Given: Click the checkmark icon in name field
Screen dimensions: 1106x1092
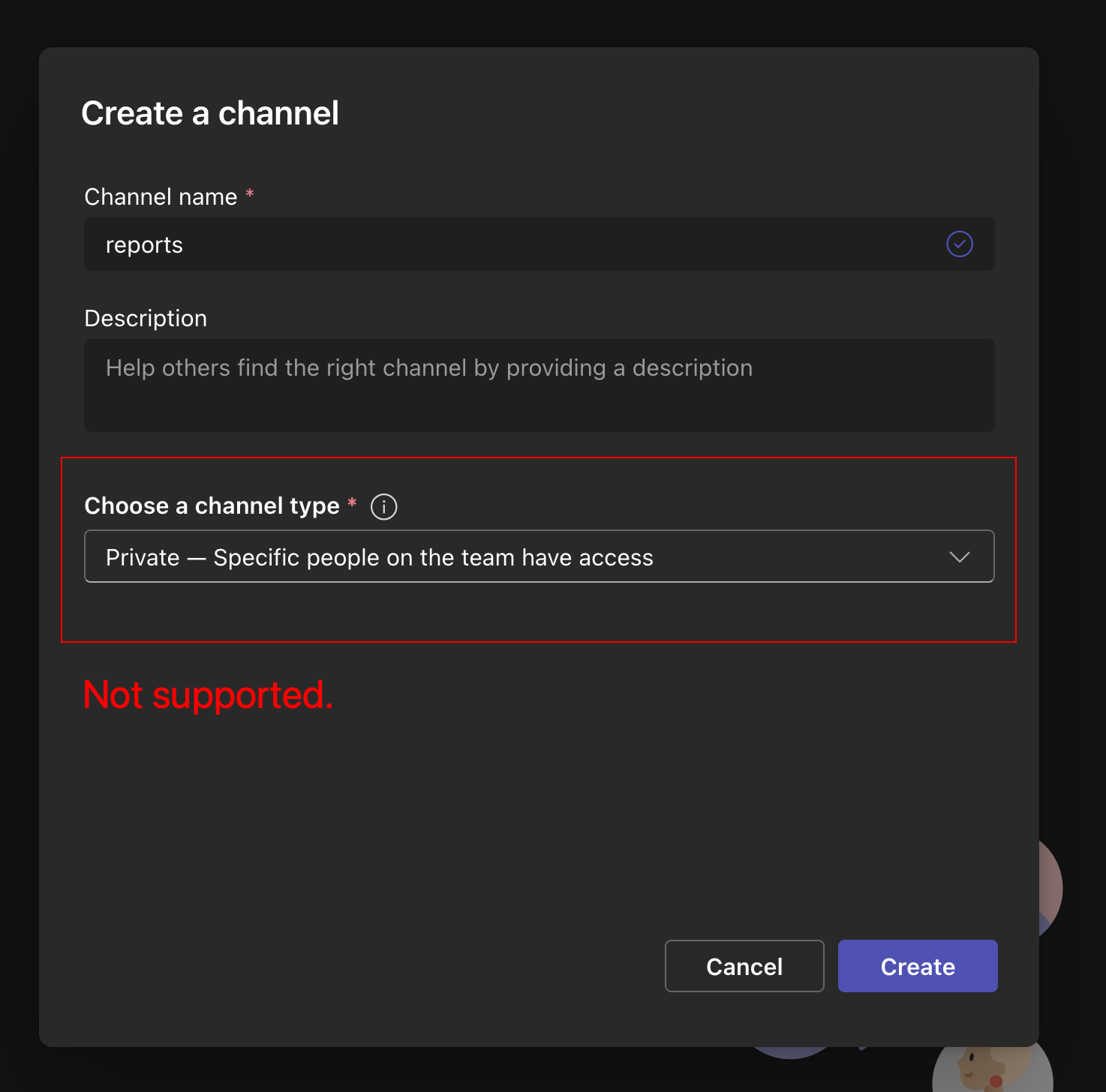Looking at the screenshot, I should point(959,244).
